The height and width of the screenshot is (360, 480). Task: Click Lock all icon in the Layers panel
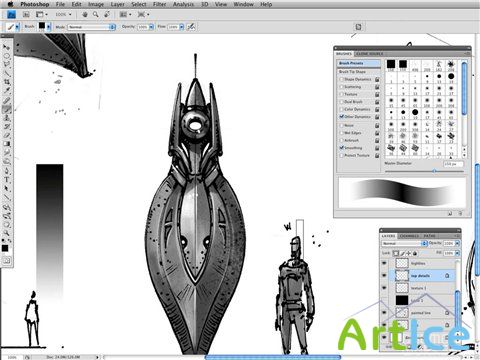pyautogui.click(x=415, y=253)
